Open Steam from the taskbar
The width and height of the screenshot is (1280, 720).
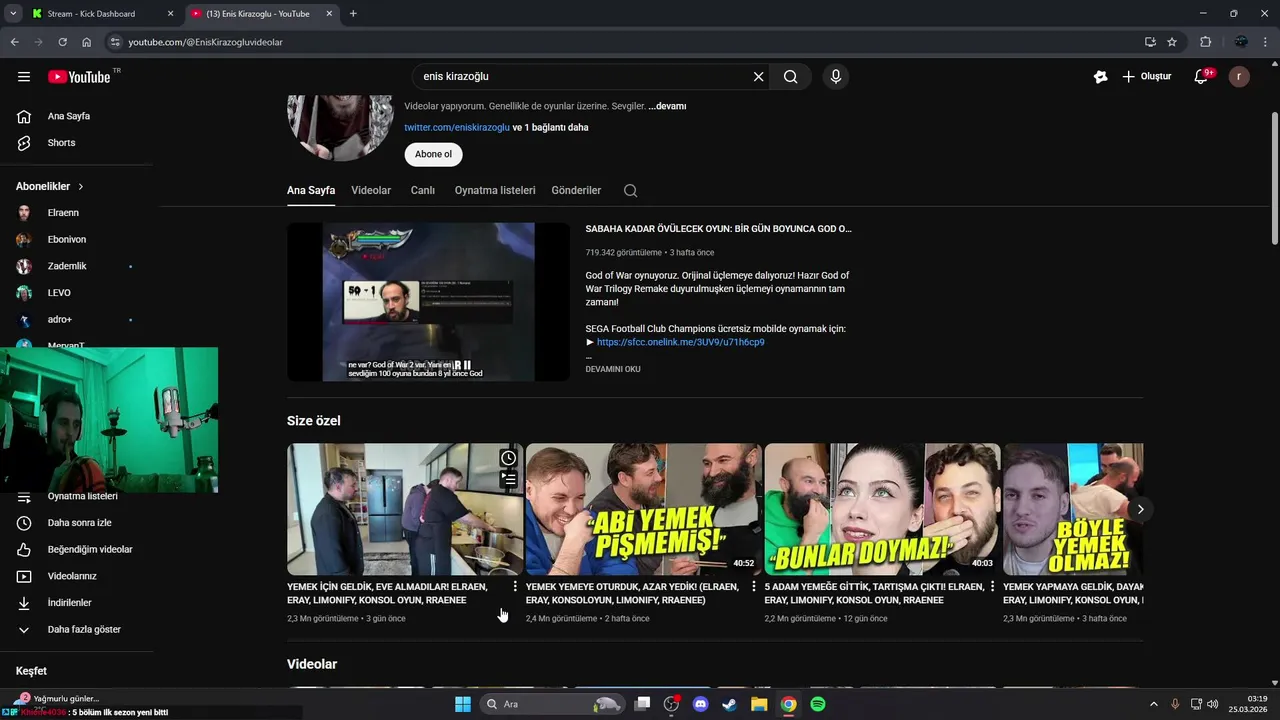[x=730, y=704]
